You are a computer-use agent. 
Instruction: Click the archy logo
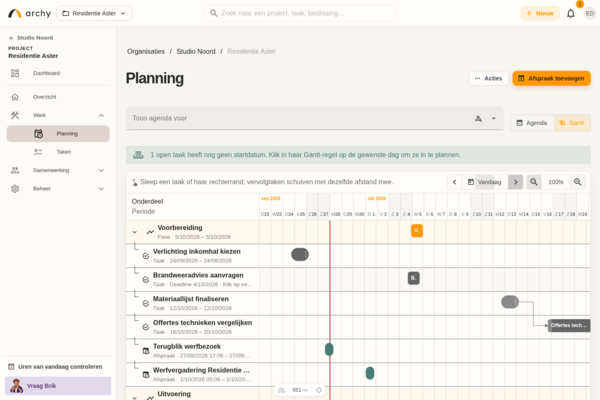click(x=29, y=13)
